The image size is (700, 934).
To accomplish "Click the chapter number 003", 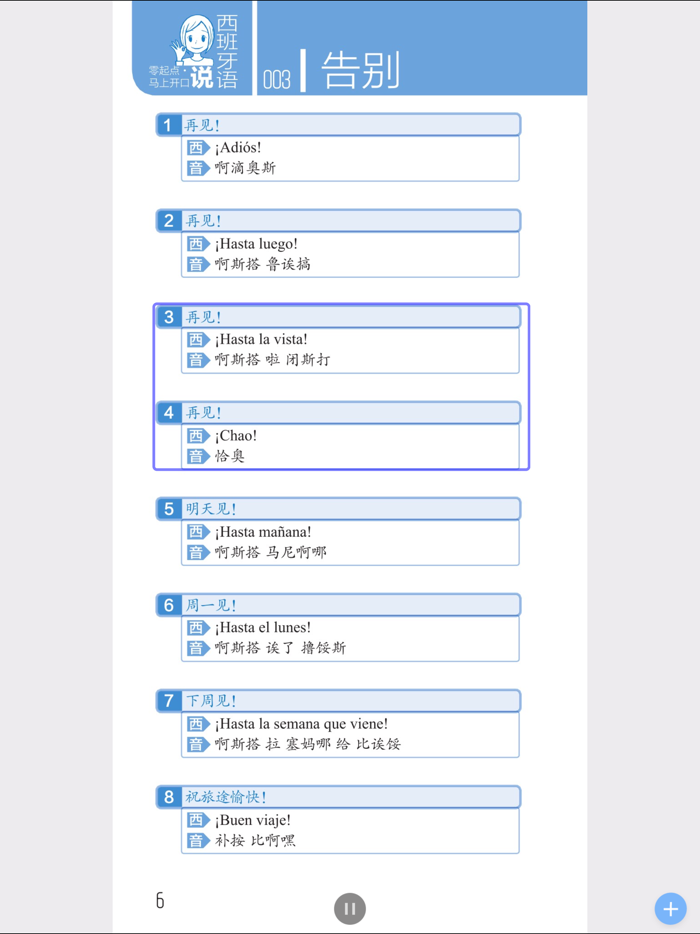I will pyautogui.click(x=277, y=79).
